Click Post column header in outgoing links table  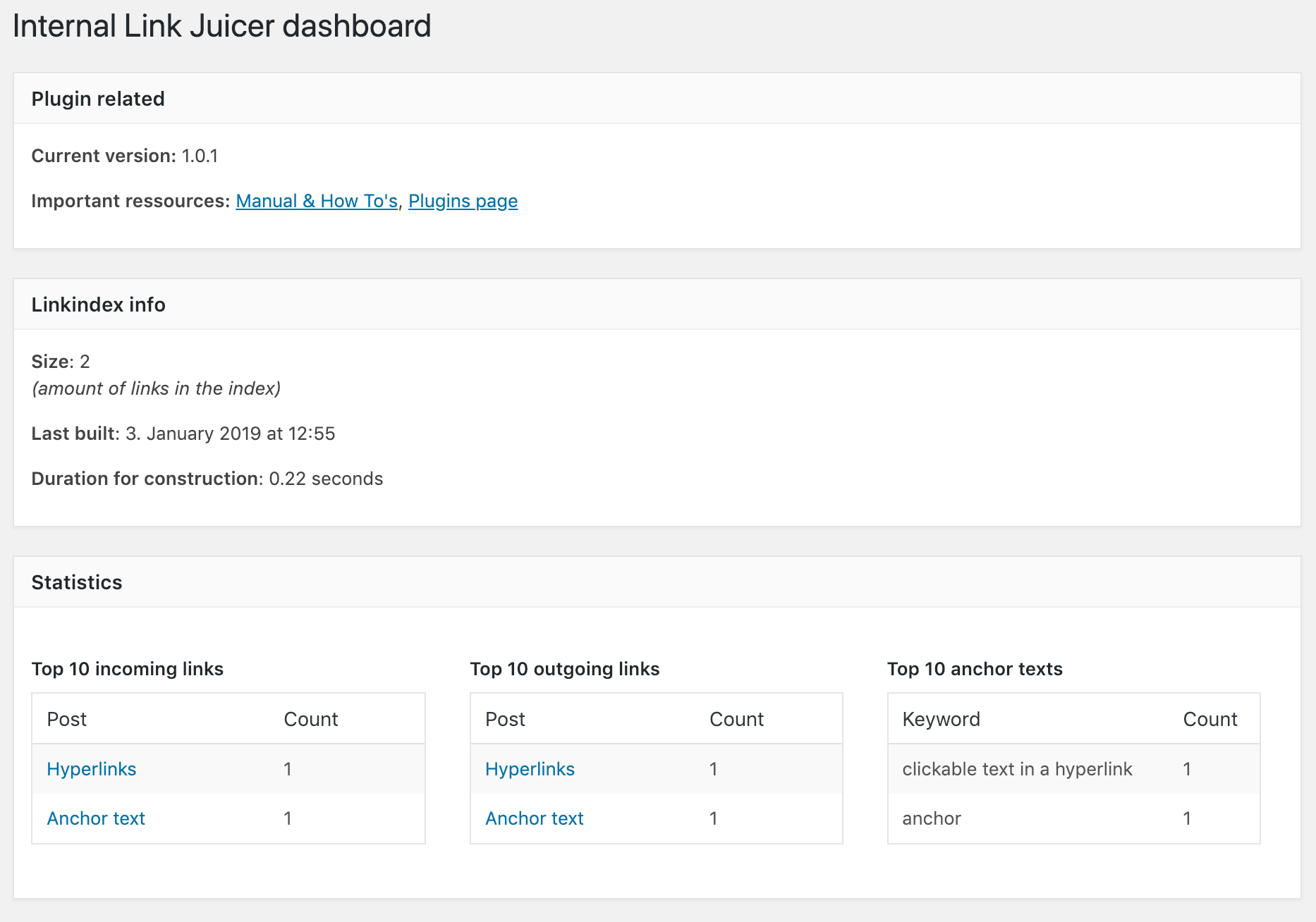505,719
